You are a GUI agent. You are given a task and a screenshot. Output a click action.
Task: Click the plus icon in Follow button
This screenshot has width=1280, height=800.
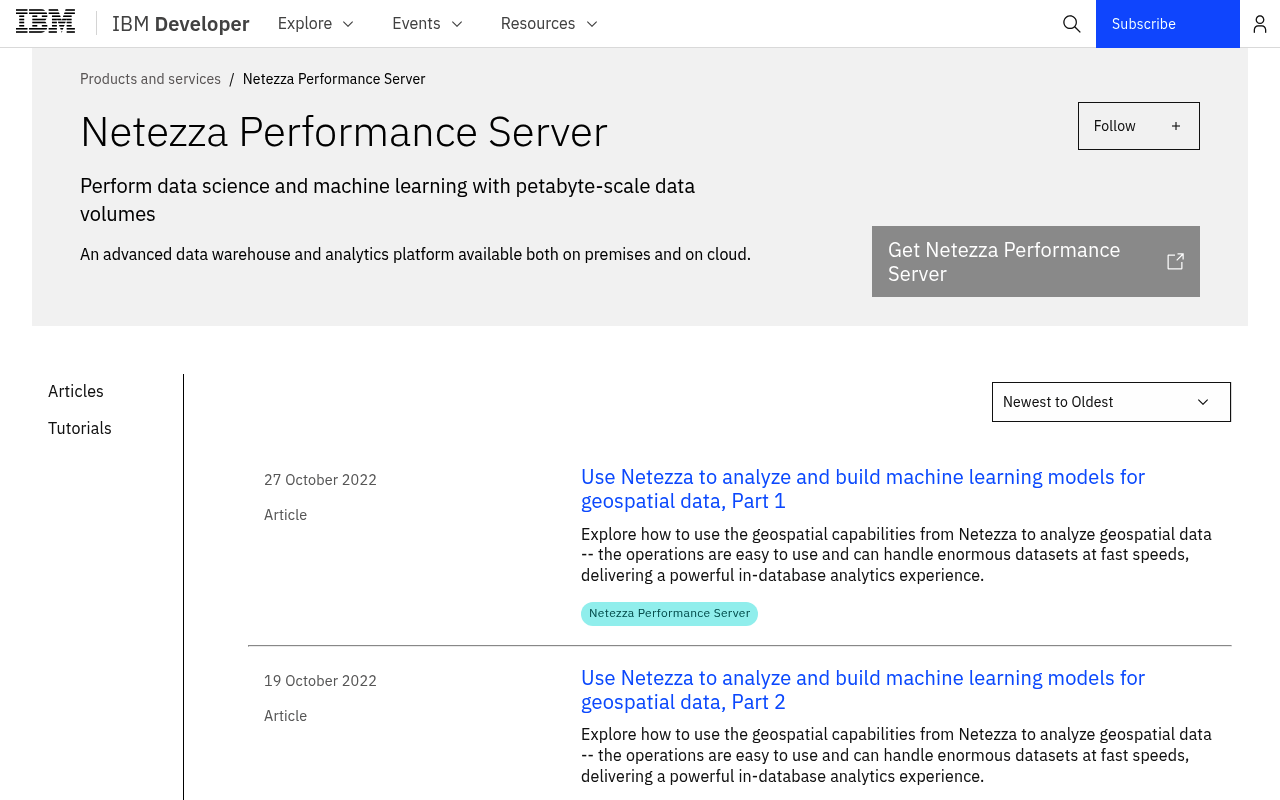pyautogui.click(x=1176, y=126)
